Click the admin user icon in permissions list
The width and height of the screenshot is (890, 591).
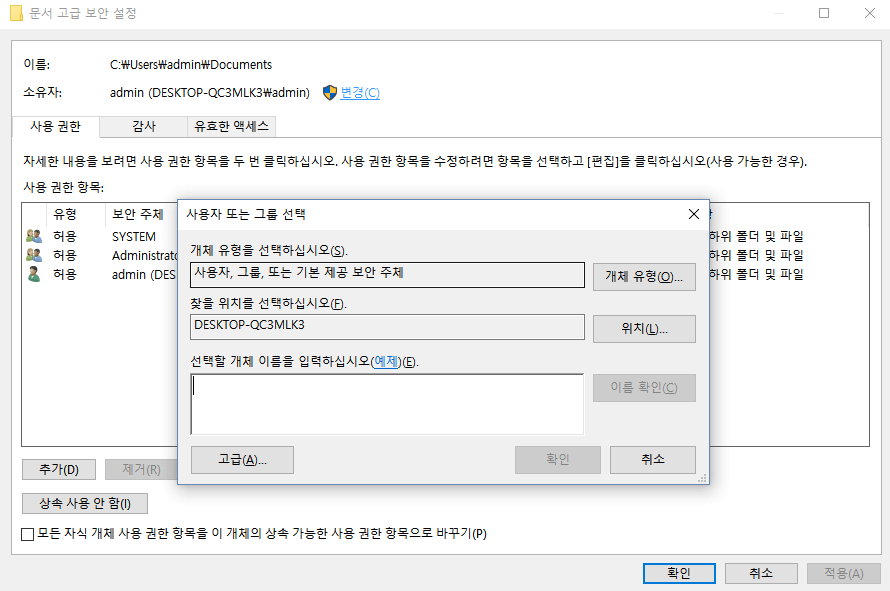coord(31,273)
